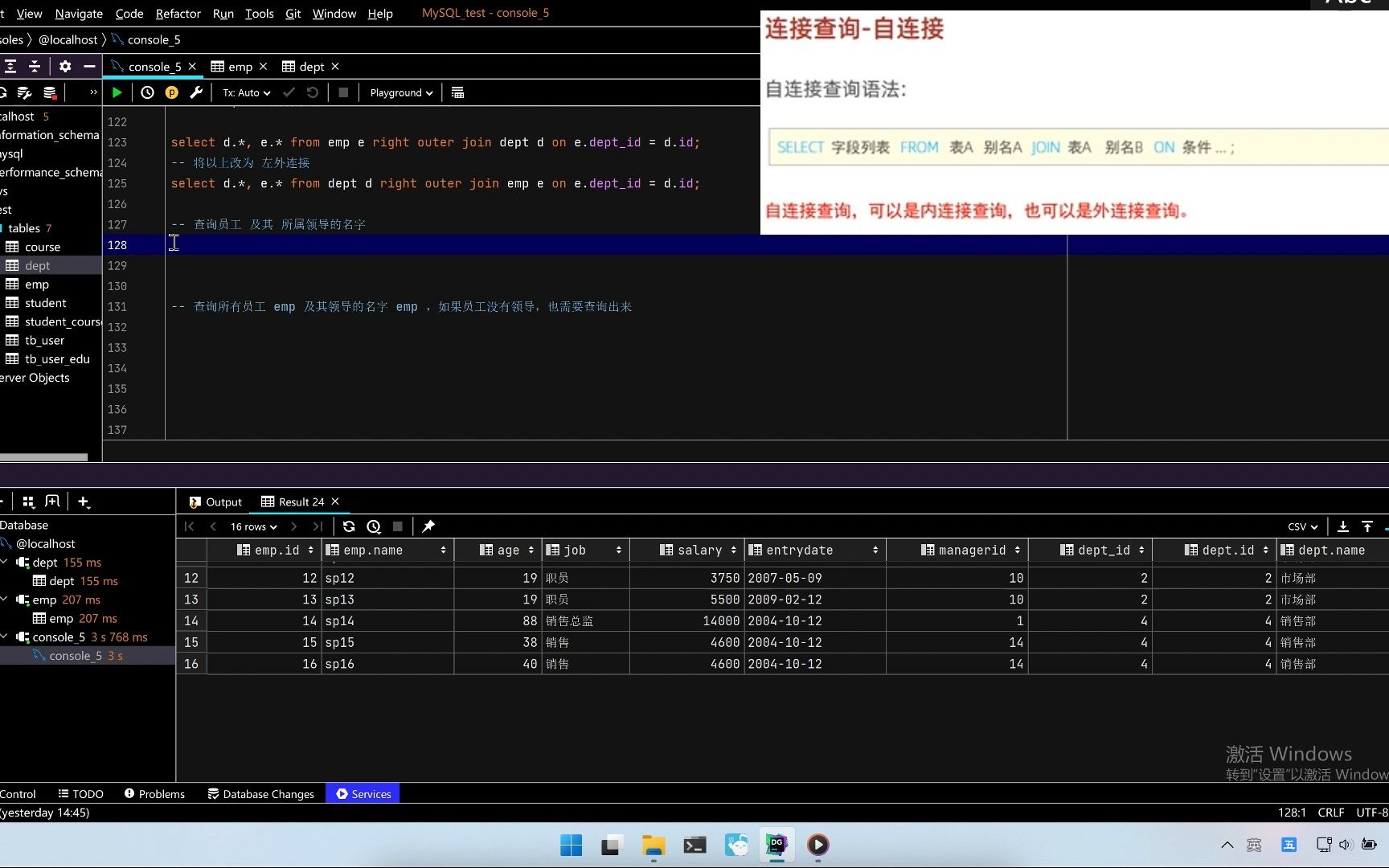Click the rollback arrow icon

313,92
